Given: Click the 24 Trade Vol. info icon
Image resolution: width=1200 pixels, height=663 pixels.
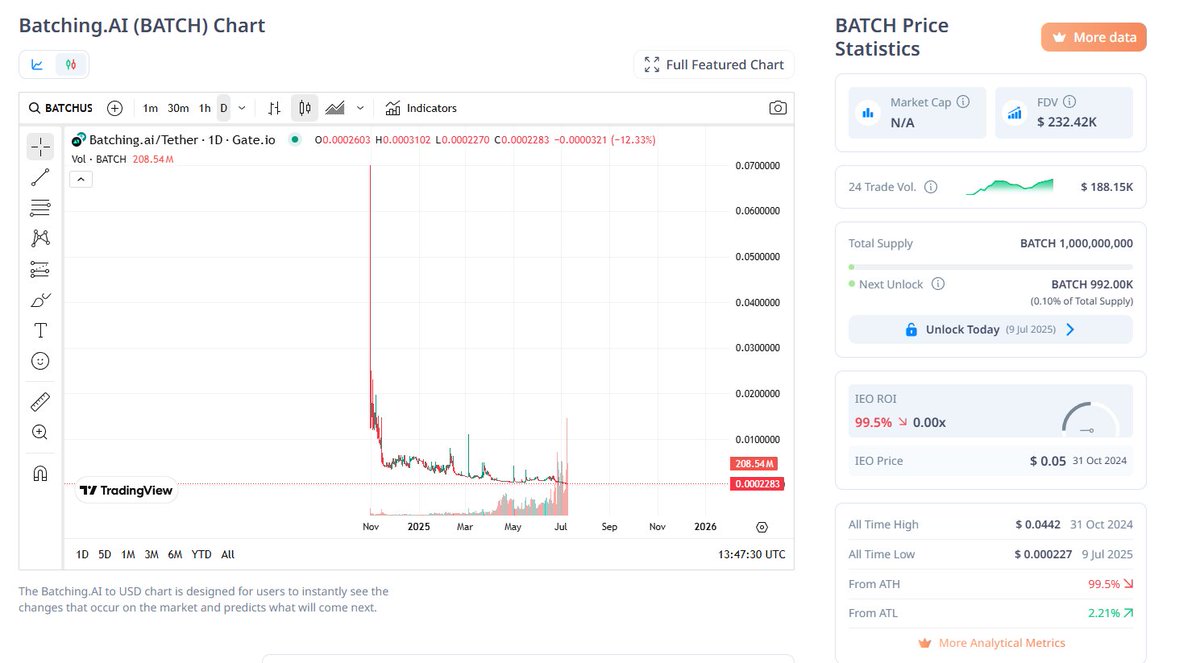Looking at the screenshot, I should (931, 187).
